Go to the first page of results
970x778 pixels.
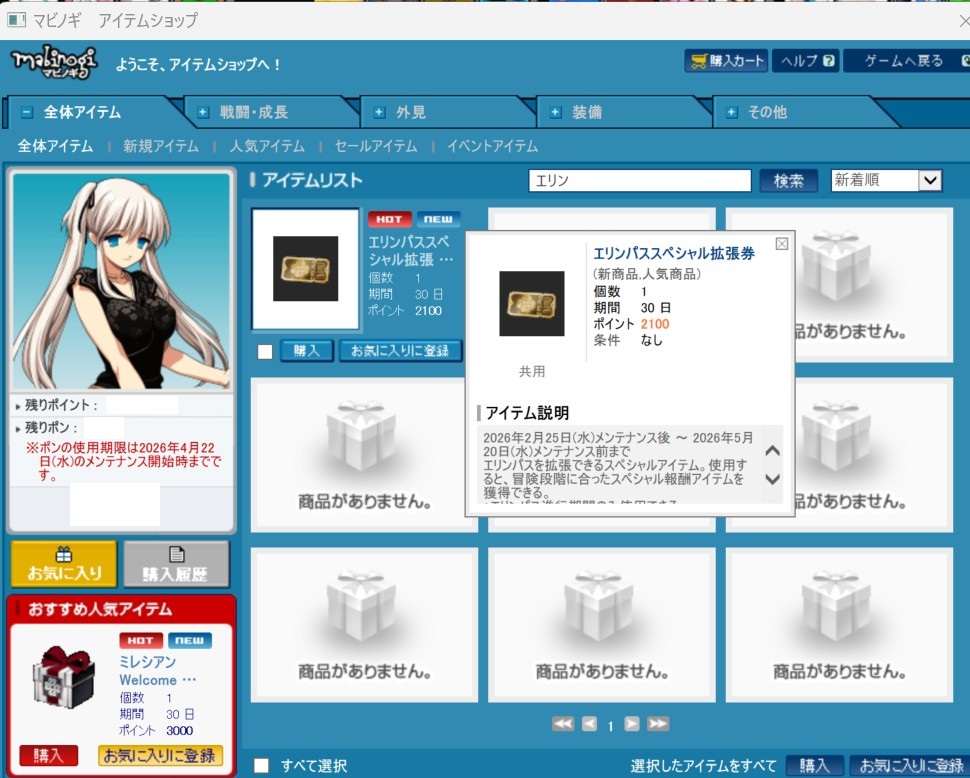pyautogui.click(x=563, y=724)
